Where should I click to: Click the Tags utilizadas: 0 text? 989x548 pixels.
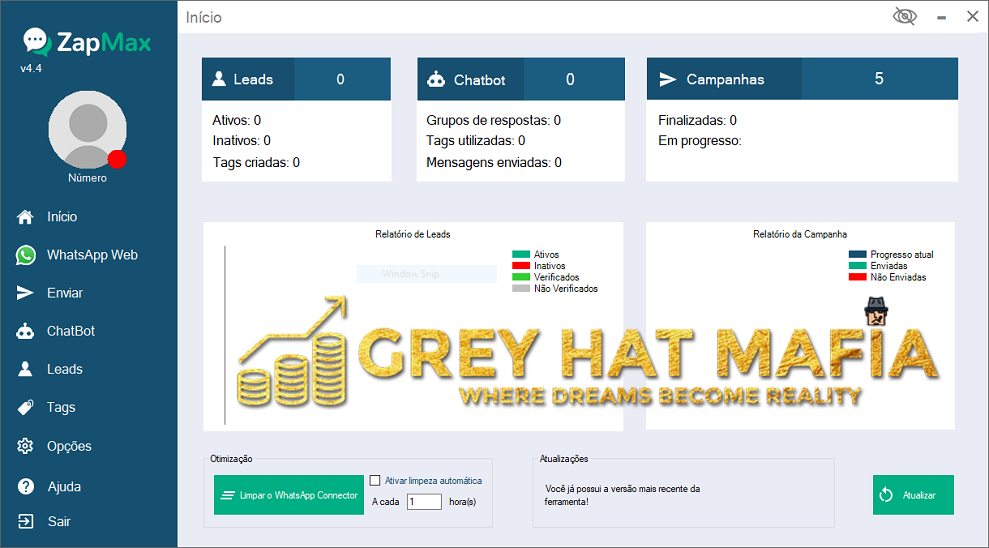[x=476, y=141]
